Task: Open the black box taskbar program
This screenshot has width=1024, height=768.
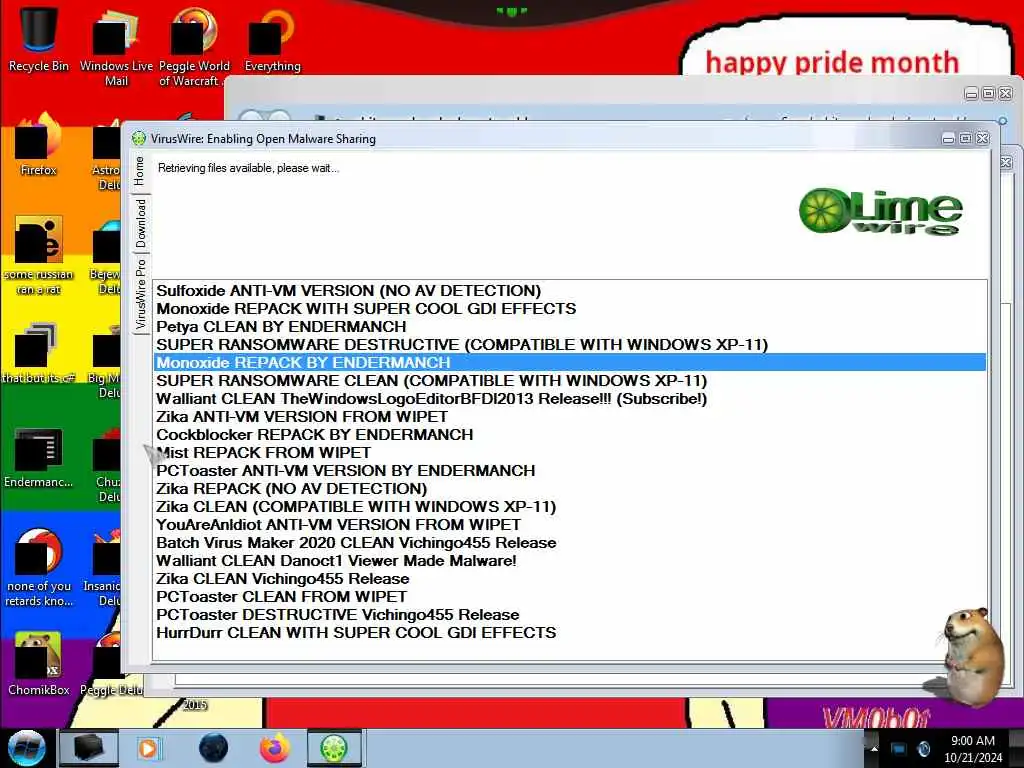Action: coord(89,748)
